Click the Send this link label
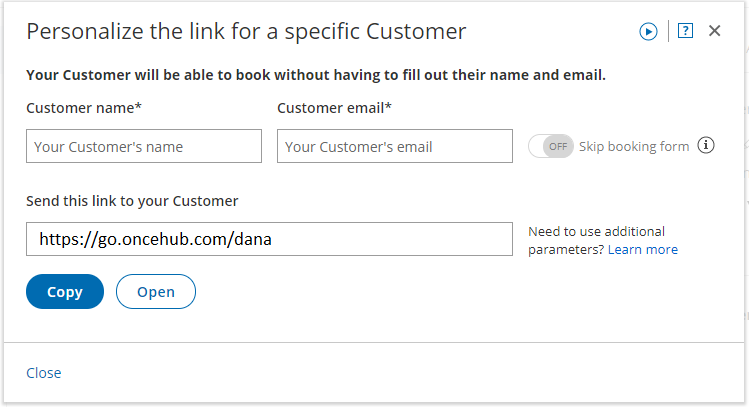 click(132, 201)
